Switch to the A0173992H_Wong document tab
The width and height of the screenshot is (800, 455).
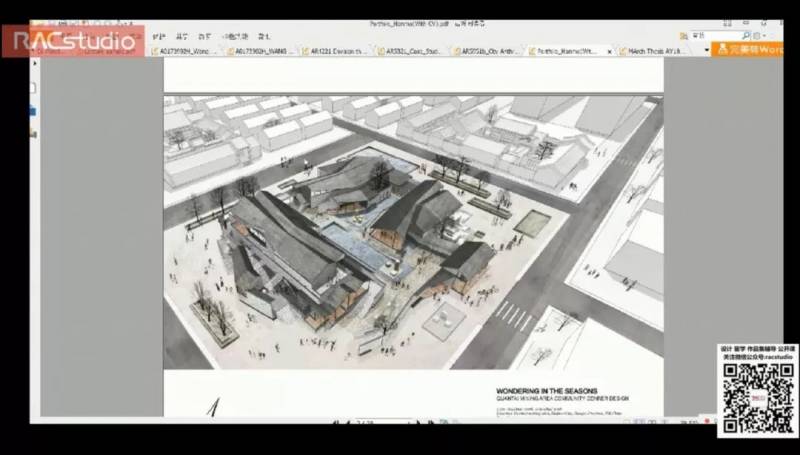[x=185, y=49]
